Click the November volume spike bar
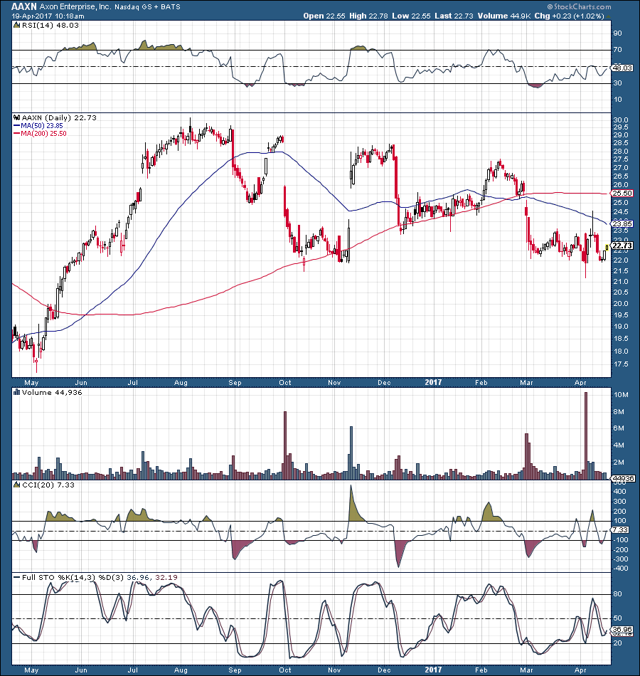This screenshot has height=676, width=640. [x=351, y=452]
